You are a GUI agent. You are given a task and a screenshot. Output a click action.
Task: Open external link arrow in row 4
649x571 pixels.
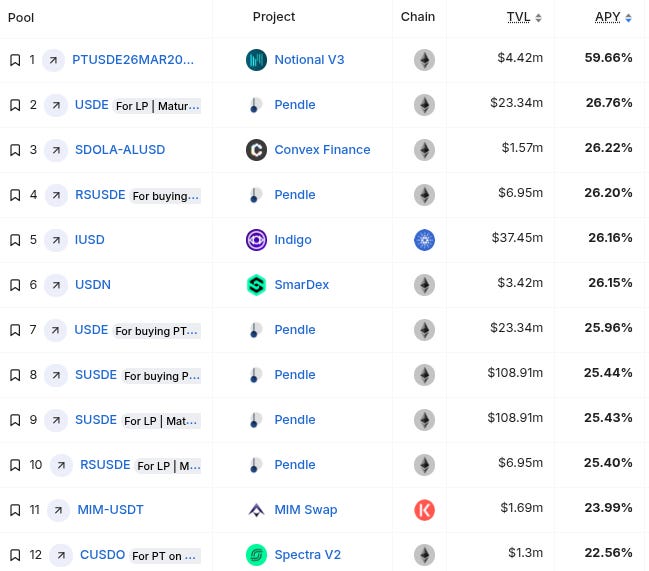tap(56, 195)
